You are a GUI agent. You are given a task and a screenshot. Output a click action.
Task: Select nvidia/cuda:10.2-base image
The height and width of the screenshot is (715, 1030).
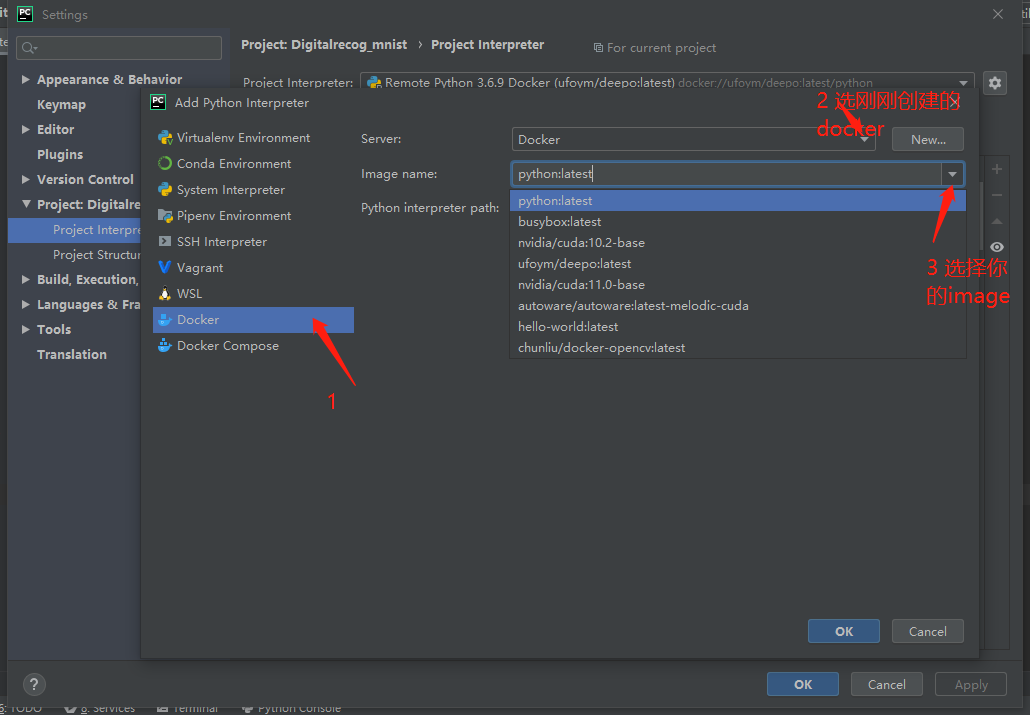click(x=738, y=242)
